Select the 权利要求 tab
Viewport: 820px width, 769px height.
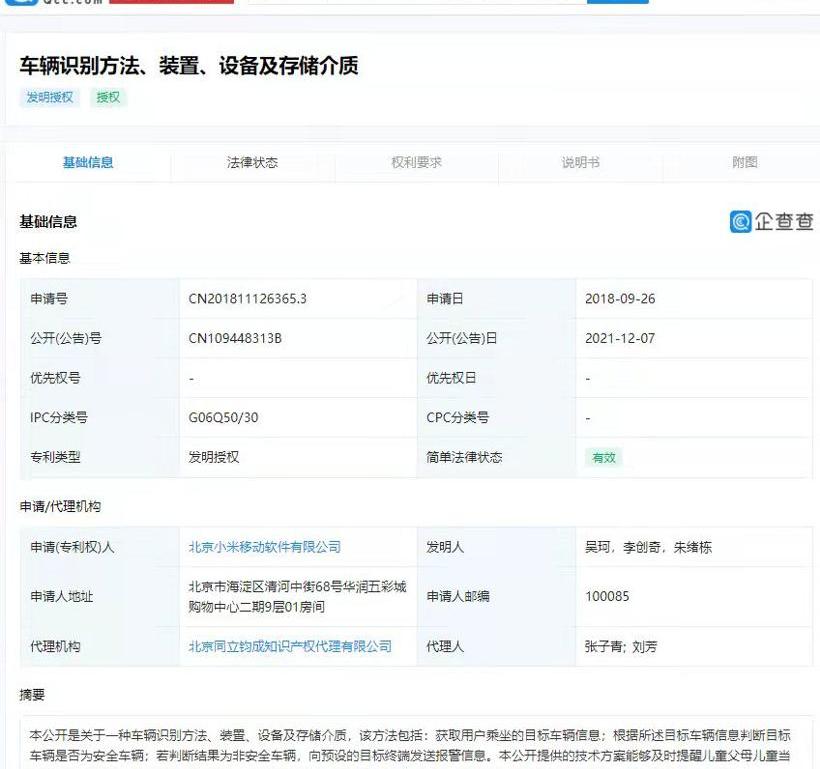[416, 162]
